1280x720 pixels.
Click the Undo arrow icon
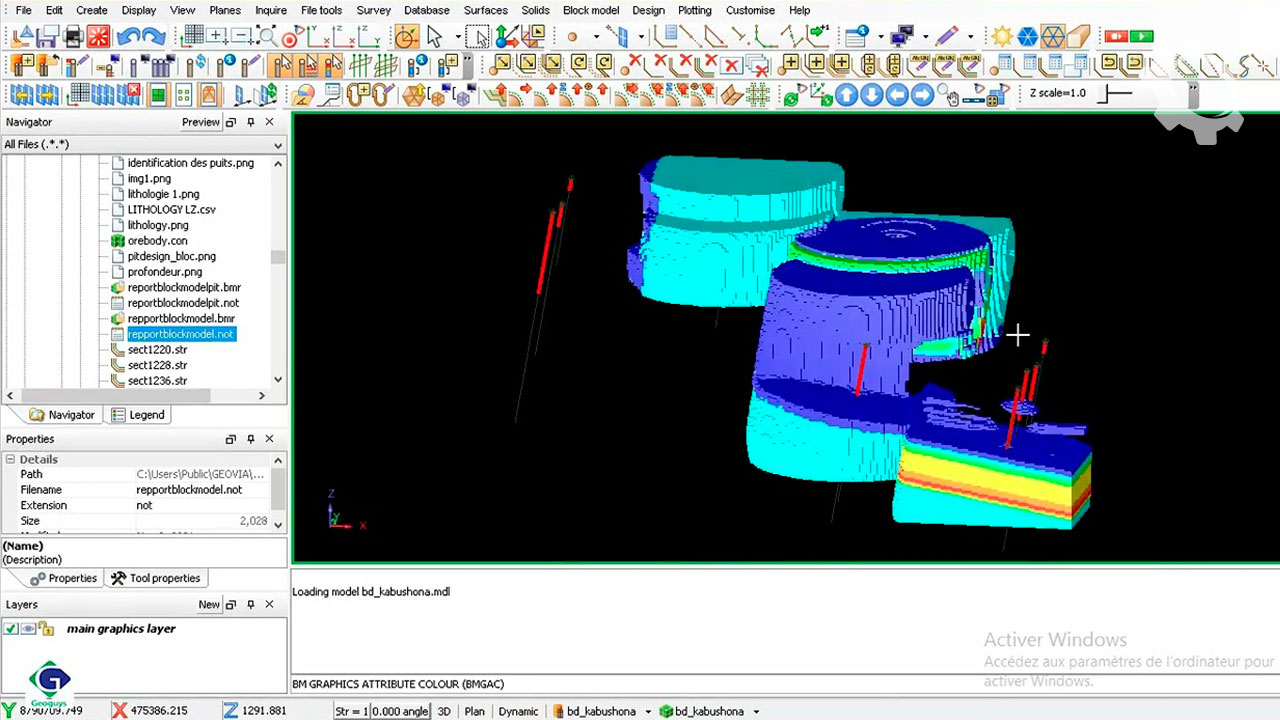click(127, 37)
